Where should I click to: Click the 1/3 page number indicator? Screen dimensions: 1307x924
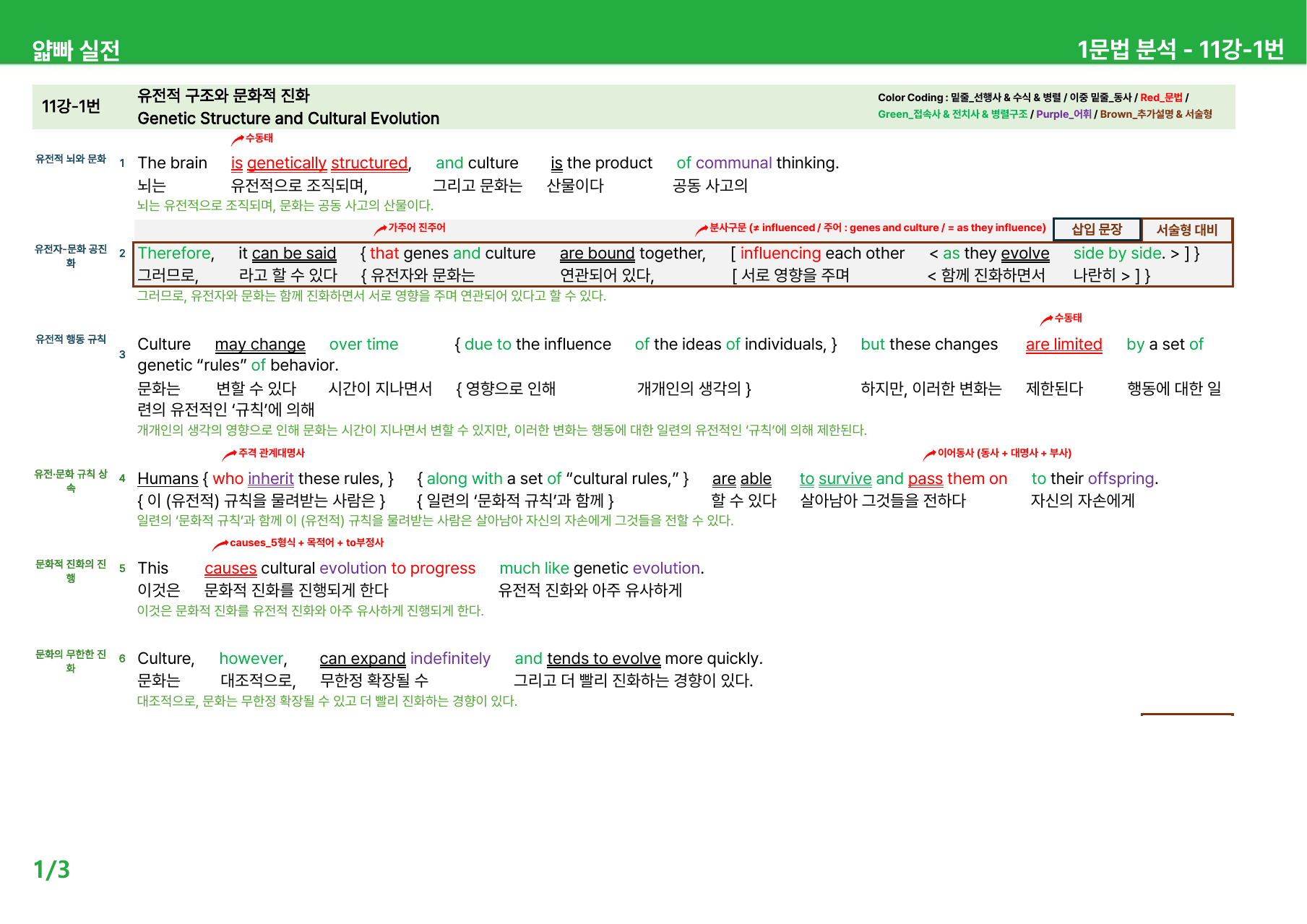pyautogui.click(x=51, y=869)
